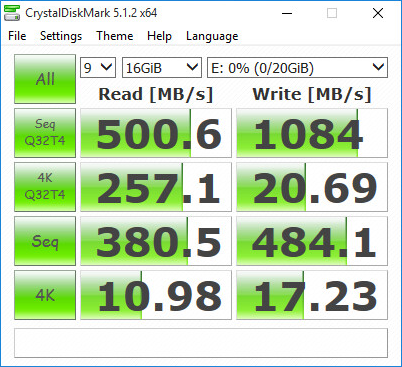Click the 4K write result 17.23
Image resolution: width=402 pixels, height=367 pixels.
point(312,295)
